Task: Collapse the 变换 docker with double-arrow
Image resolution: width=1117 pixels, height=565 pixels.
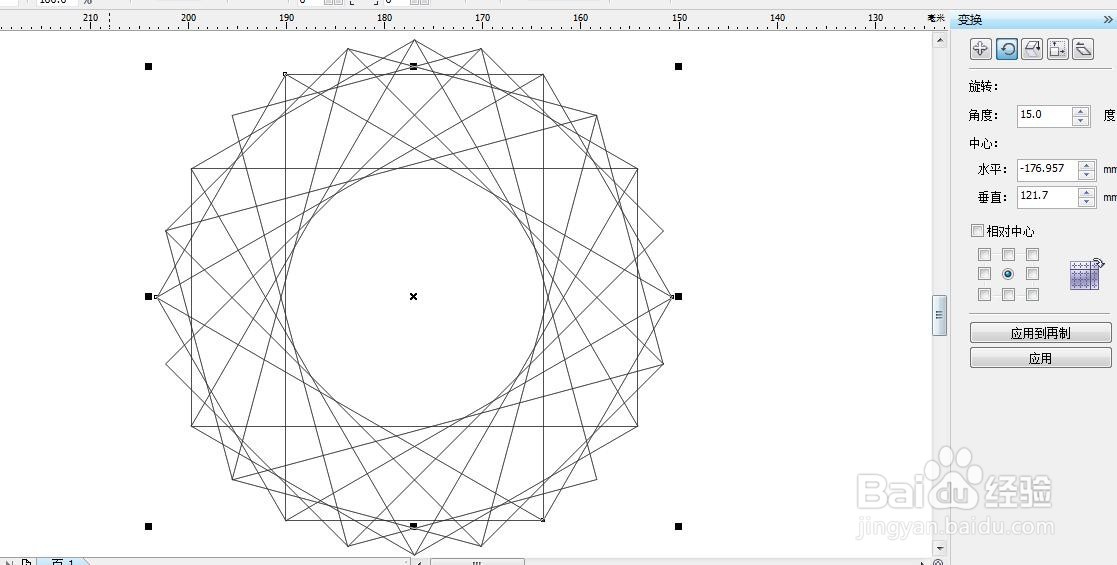Action: [1108, 20]
